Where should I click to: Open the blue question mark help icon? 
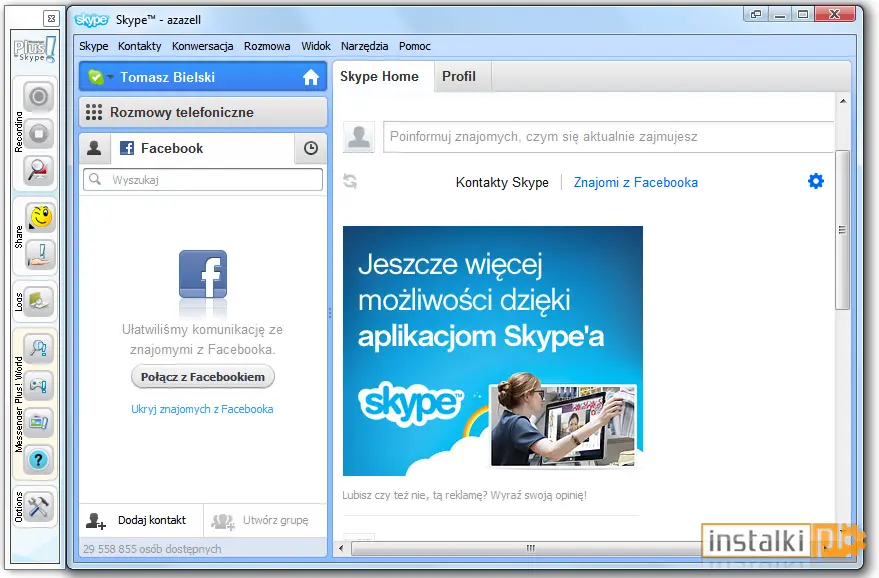point(38,460)
